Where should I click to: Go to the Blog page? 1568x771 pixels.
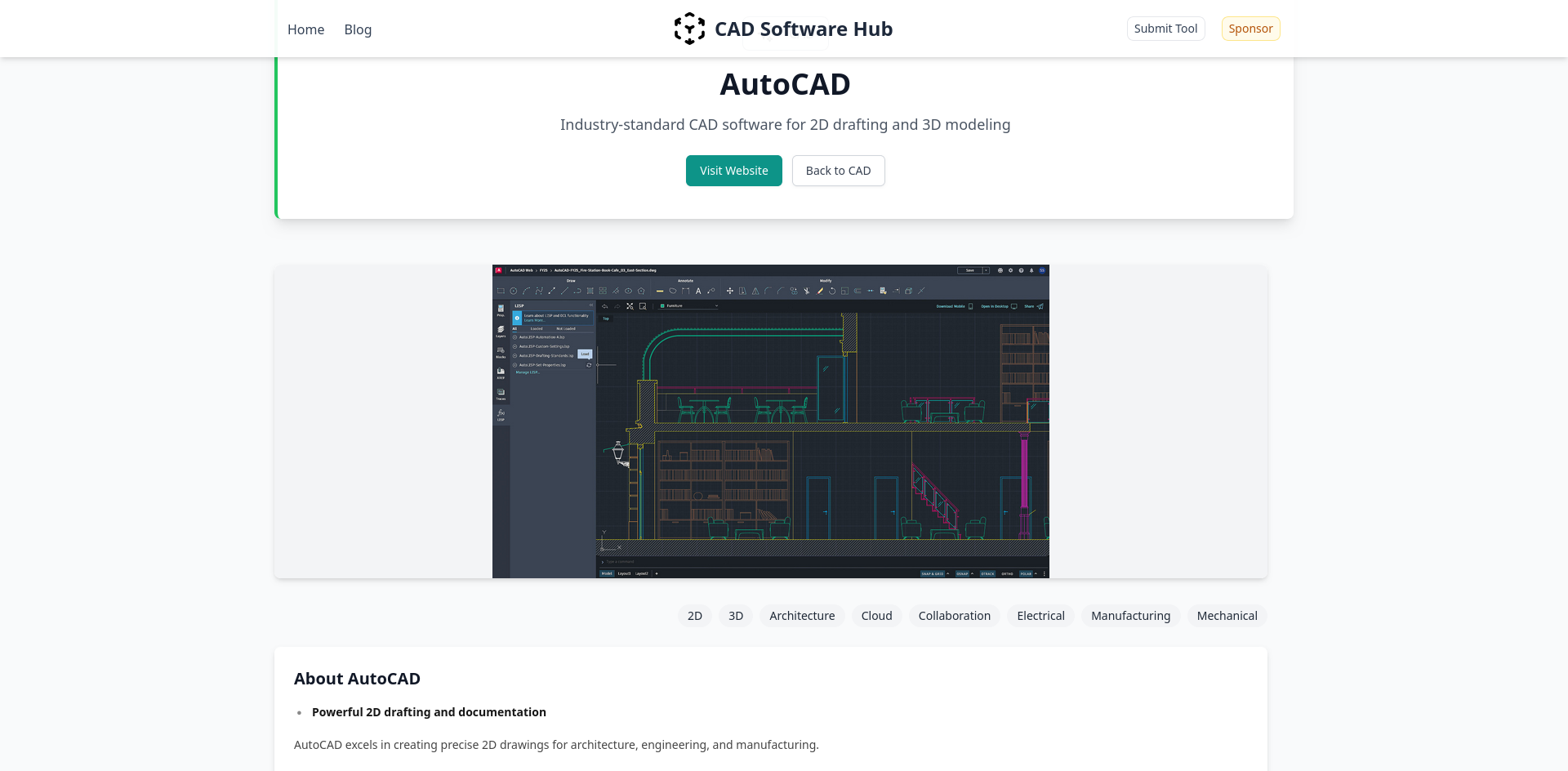click(x=358, y=29)
